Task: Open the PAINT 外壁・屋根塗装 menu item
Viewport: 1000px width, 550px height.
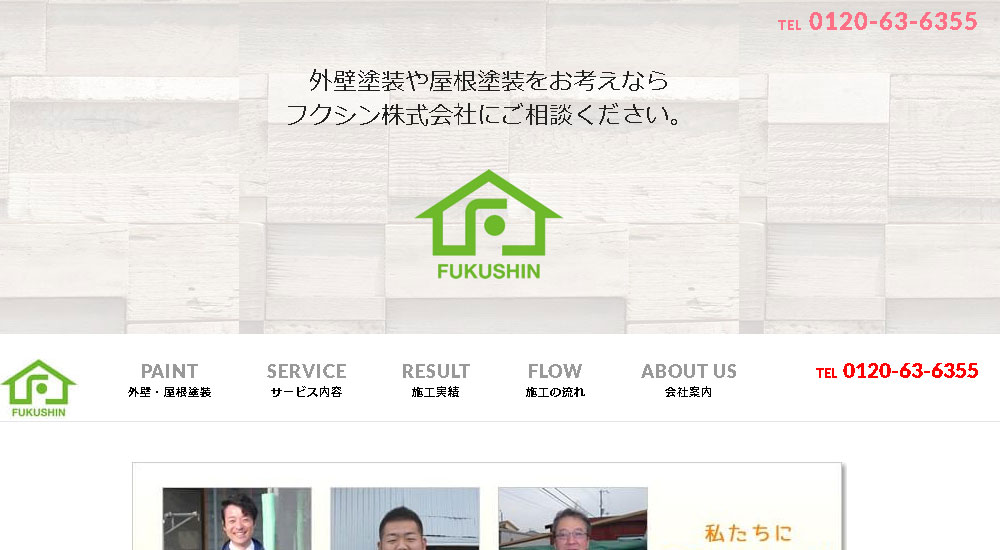Action: (x=170, y=380)
